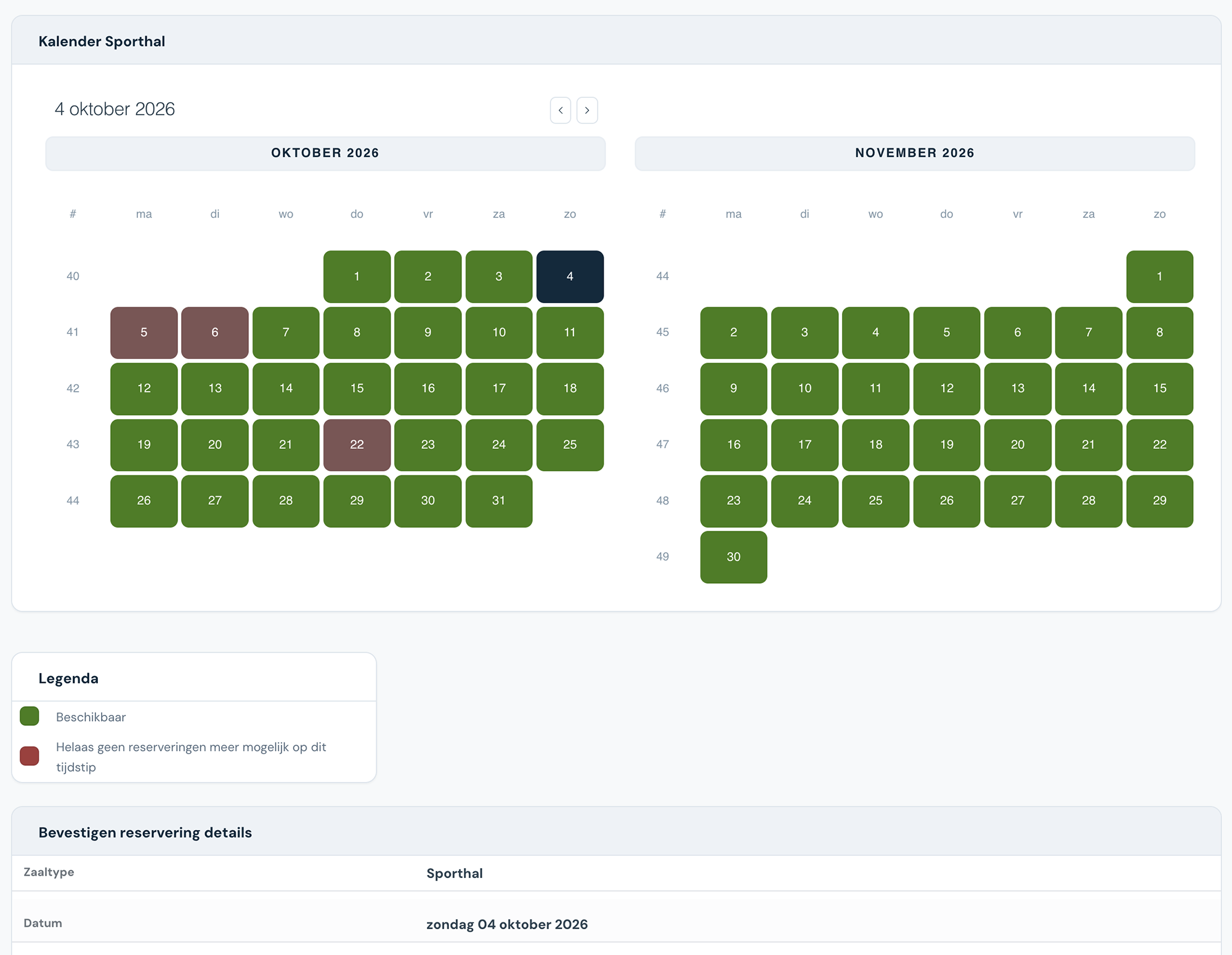Select November 8 date cell

tap(1160, 332)
